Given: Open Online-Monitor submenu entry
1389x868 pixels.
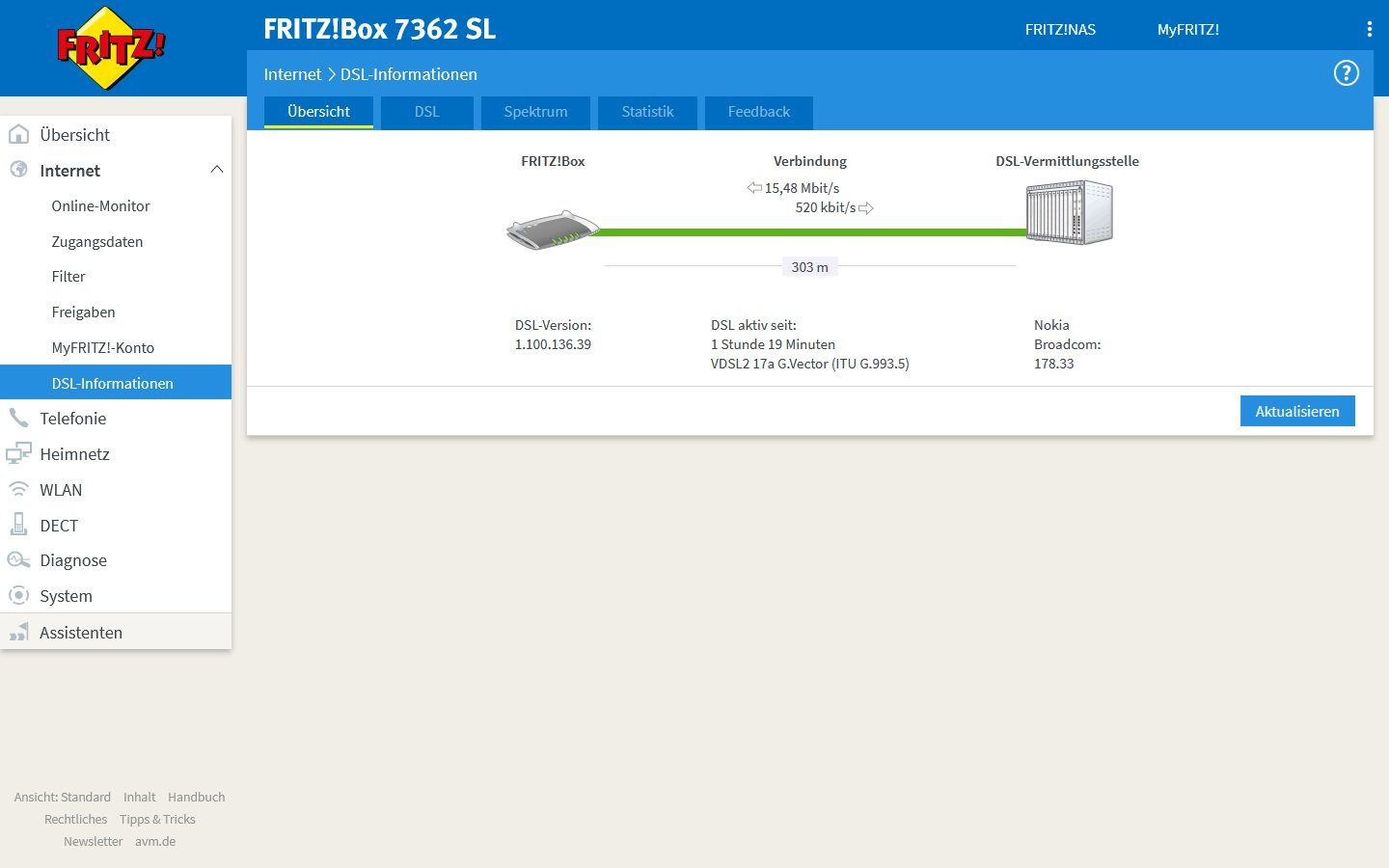Looking at the screenshot, I should point(116,205).
